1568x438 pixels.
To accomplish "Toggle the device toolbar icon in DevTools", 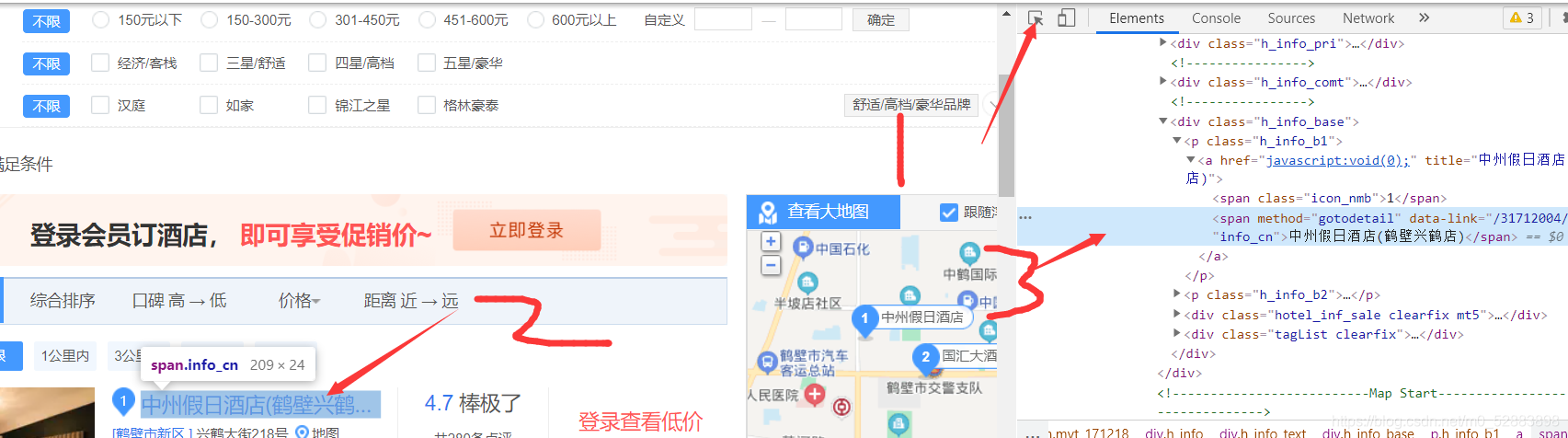I will coord(1066,18).
